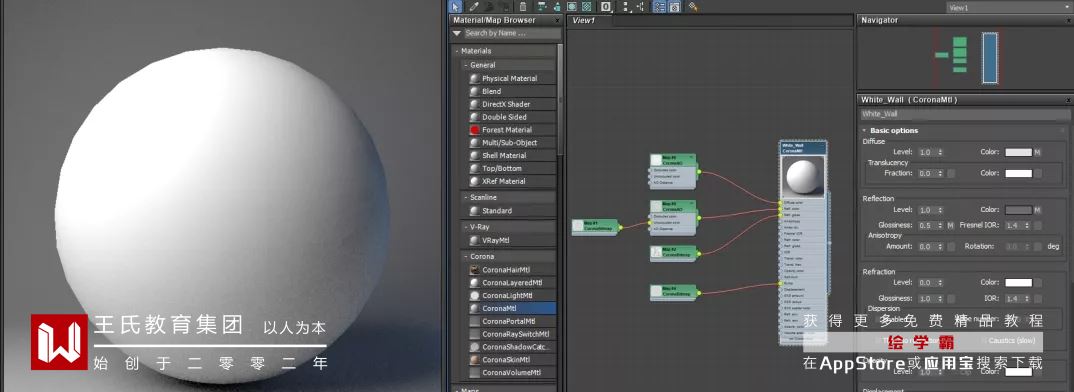Click the Anisotropy Amount map slot button
Image resolution: width=1074 pixels, height=392 pixels.
951,246
